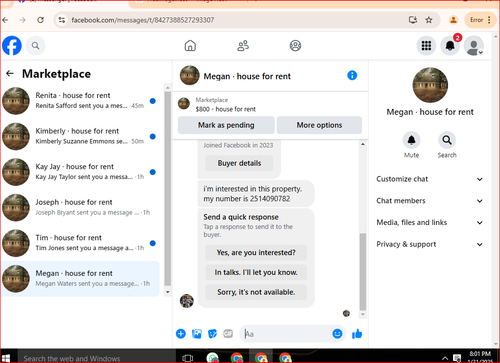Click the Windows taskbar search box
The image size is (500, 363).
96,358
